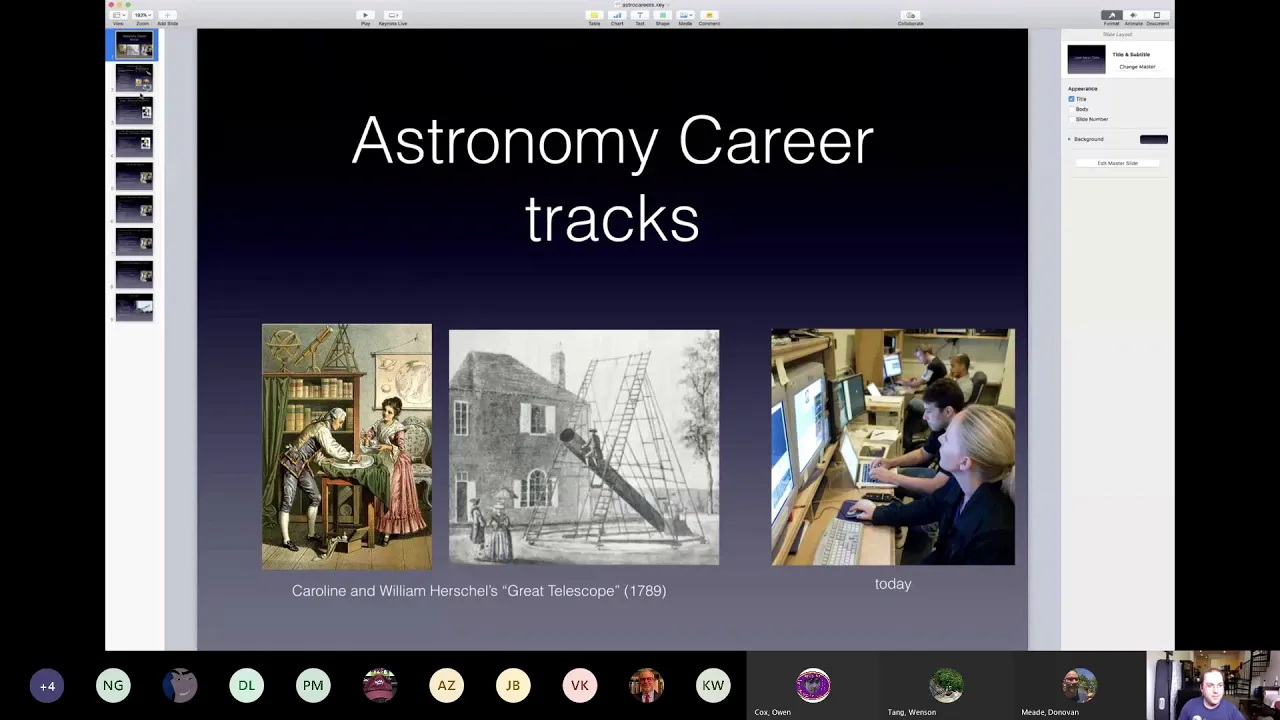Image resolution: width=1280 pixels, height=720 pixels.
Task: Open the View menu in Keynote toolbar
Action: click(118, 16)
